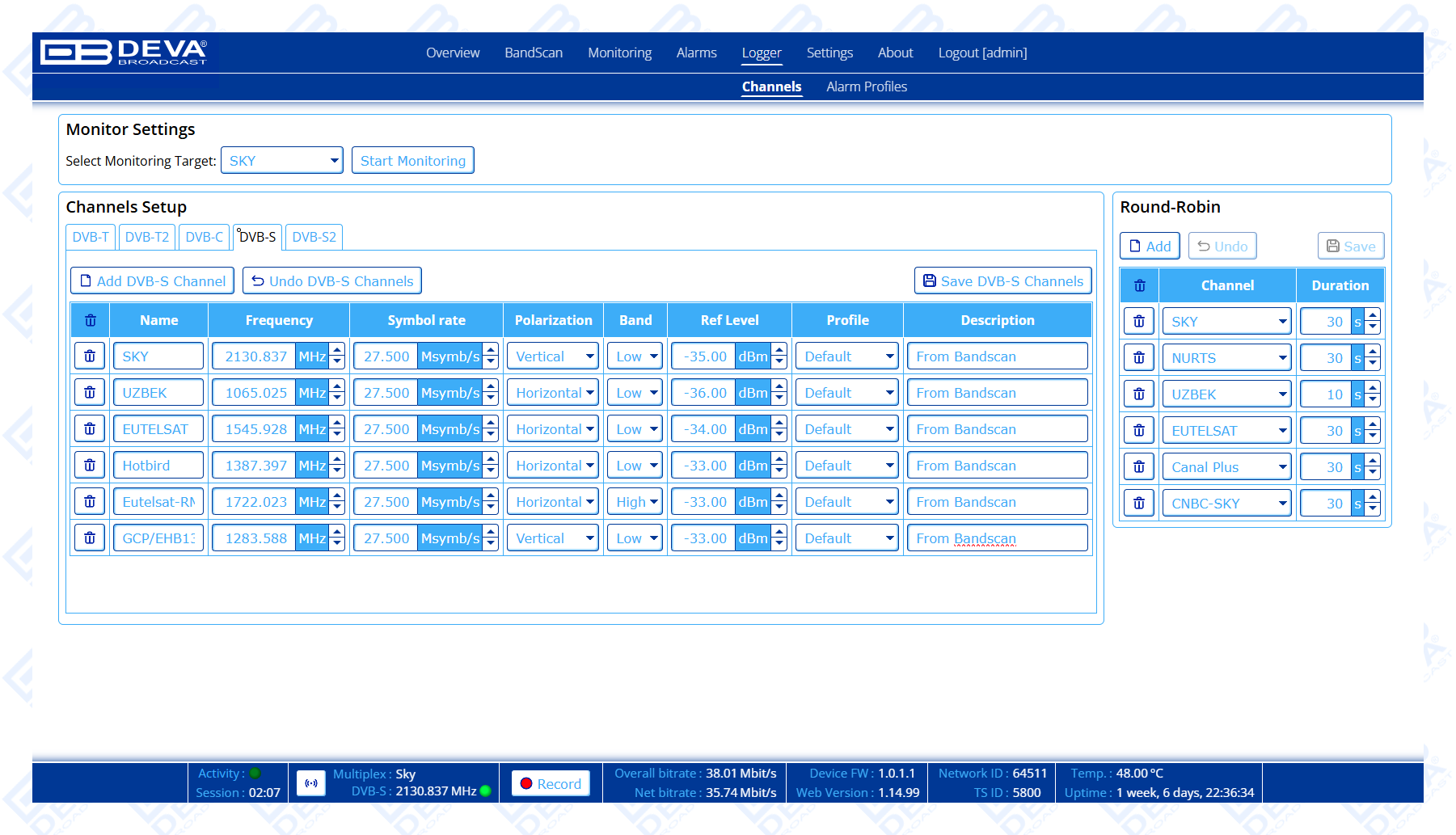Click trash icon in Round-Robin table header
This screenshot has width=1456, height=835.
tap(1139, 285)
